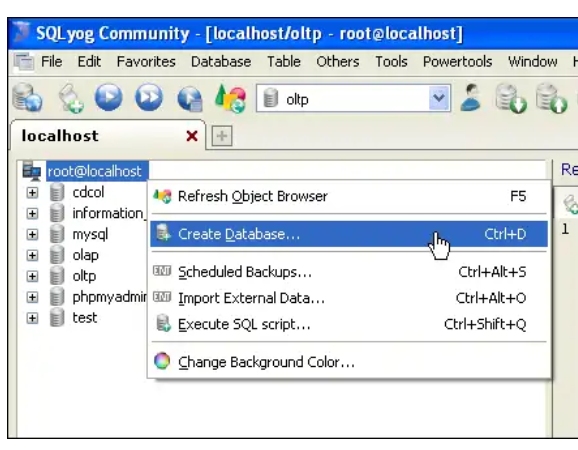Open the Database menu

(221, 61)
